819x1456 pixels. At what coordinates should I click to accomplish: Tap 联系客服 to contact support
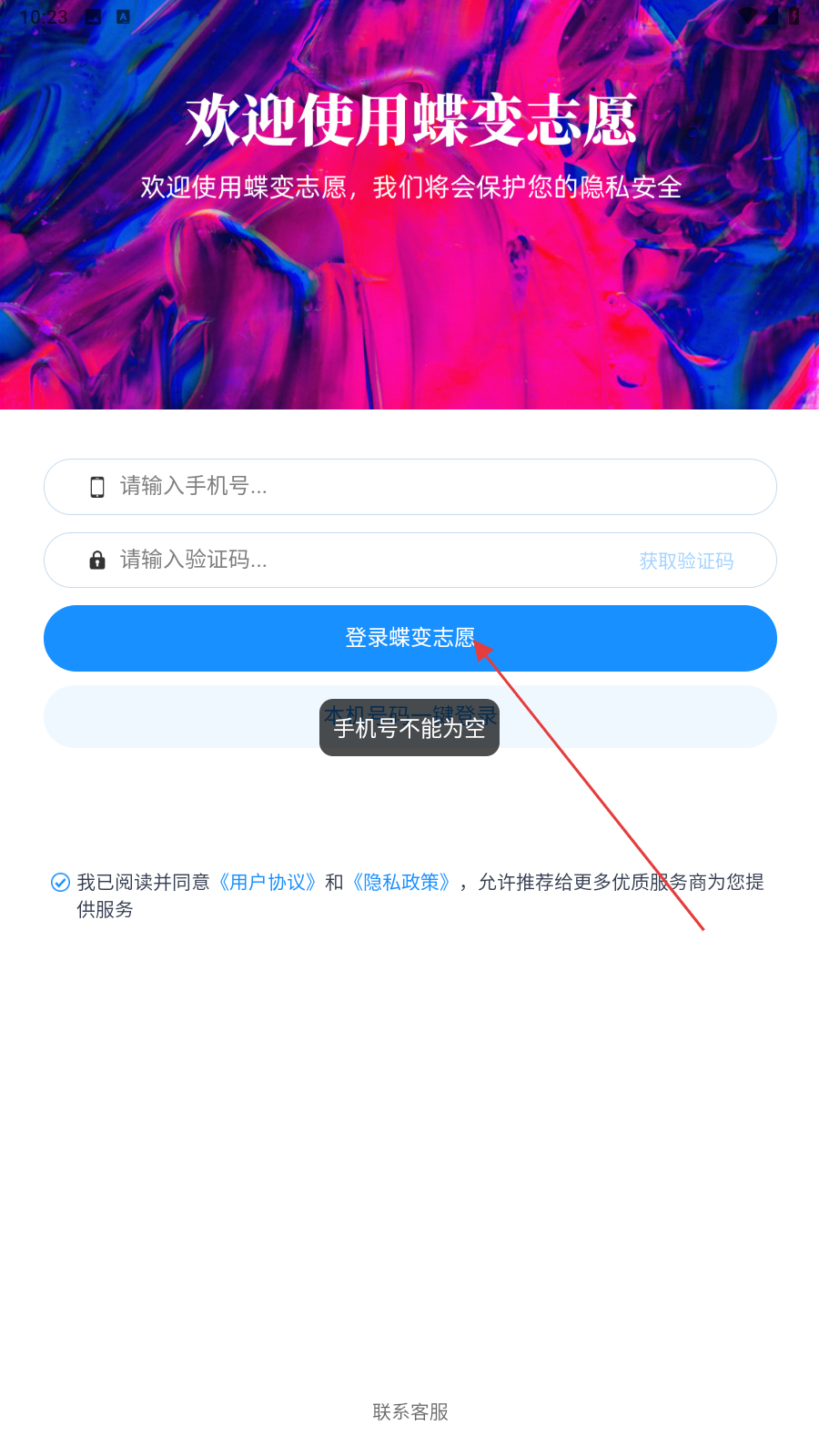coord(410,1411)
